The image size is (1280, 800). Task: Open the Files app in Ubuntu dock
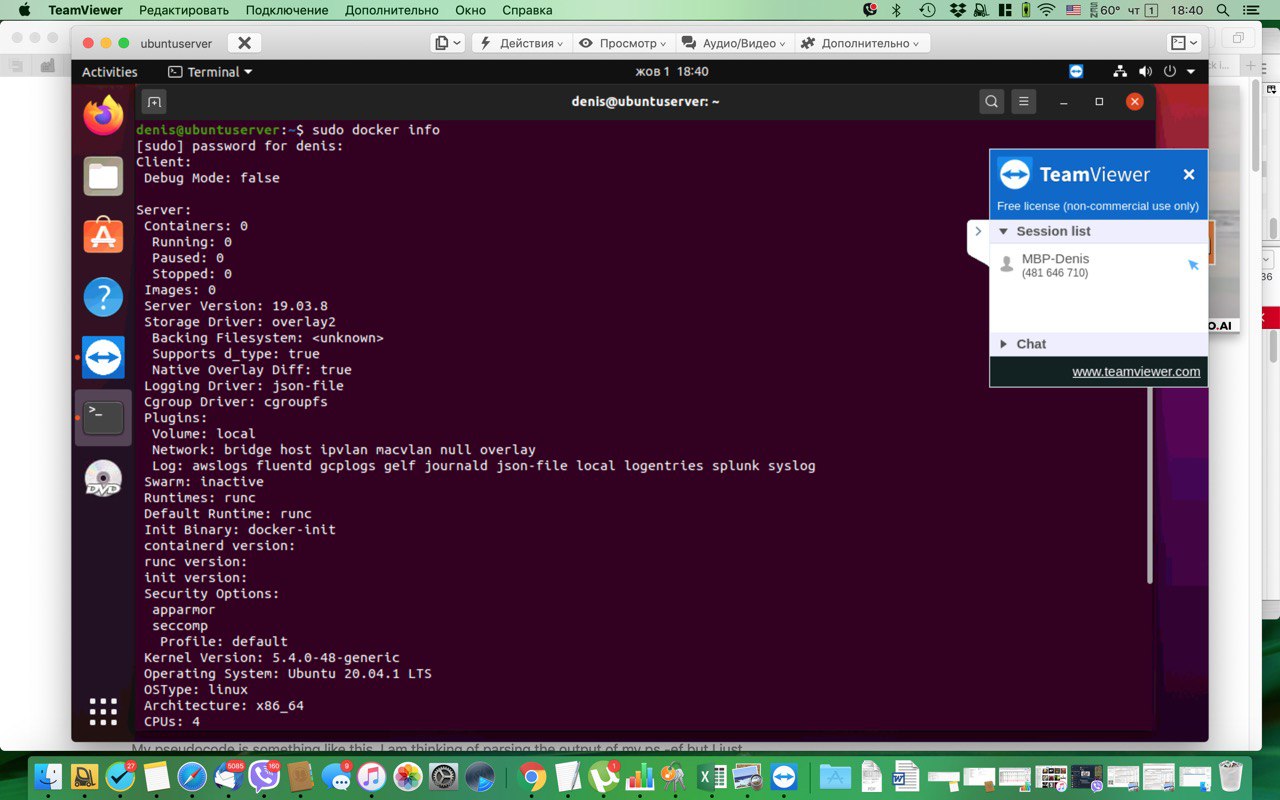tap(103, 176)
